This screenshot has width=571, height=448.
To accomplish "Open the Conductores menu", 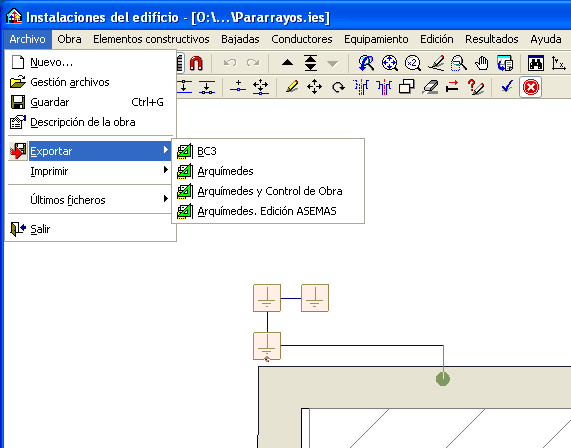I will pos(302,39).
